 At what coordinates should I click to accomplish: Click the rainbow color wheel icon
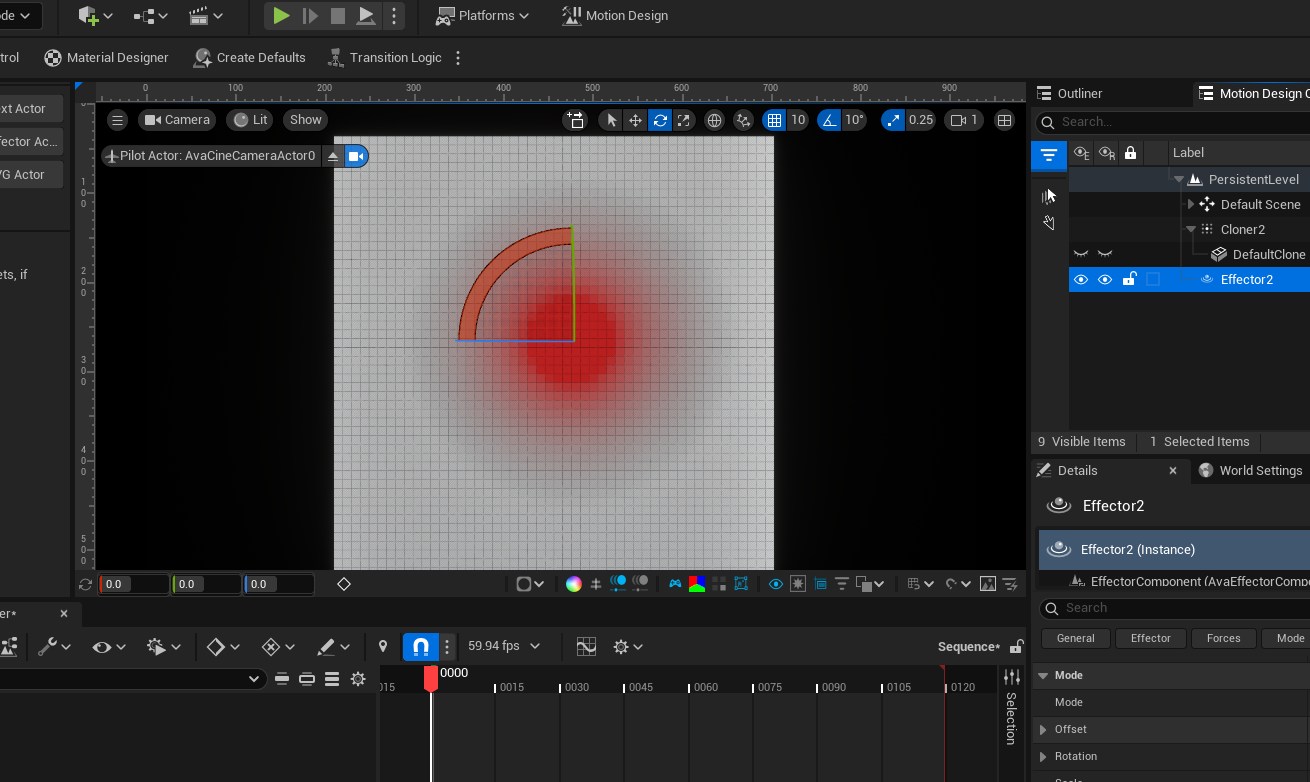[x=573, y=584]
